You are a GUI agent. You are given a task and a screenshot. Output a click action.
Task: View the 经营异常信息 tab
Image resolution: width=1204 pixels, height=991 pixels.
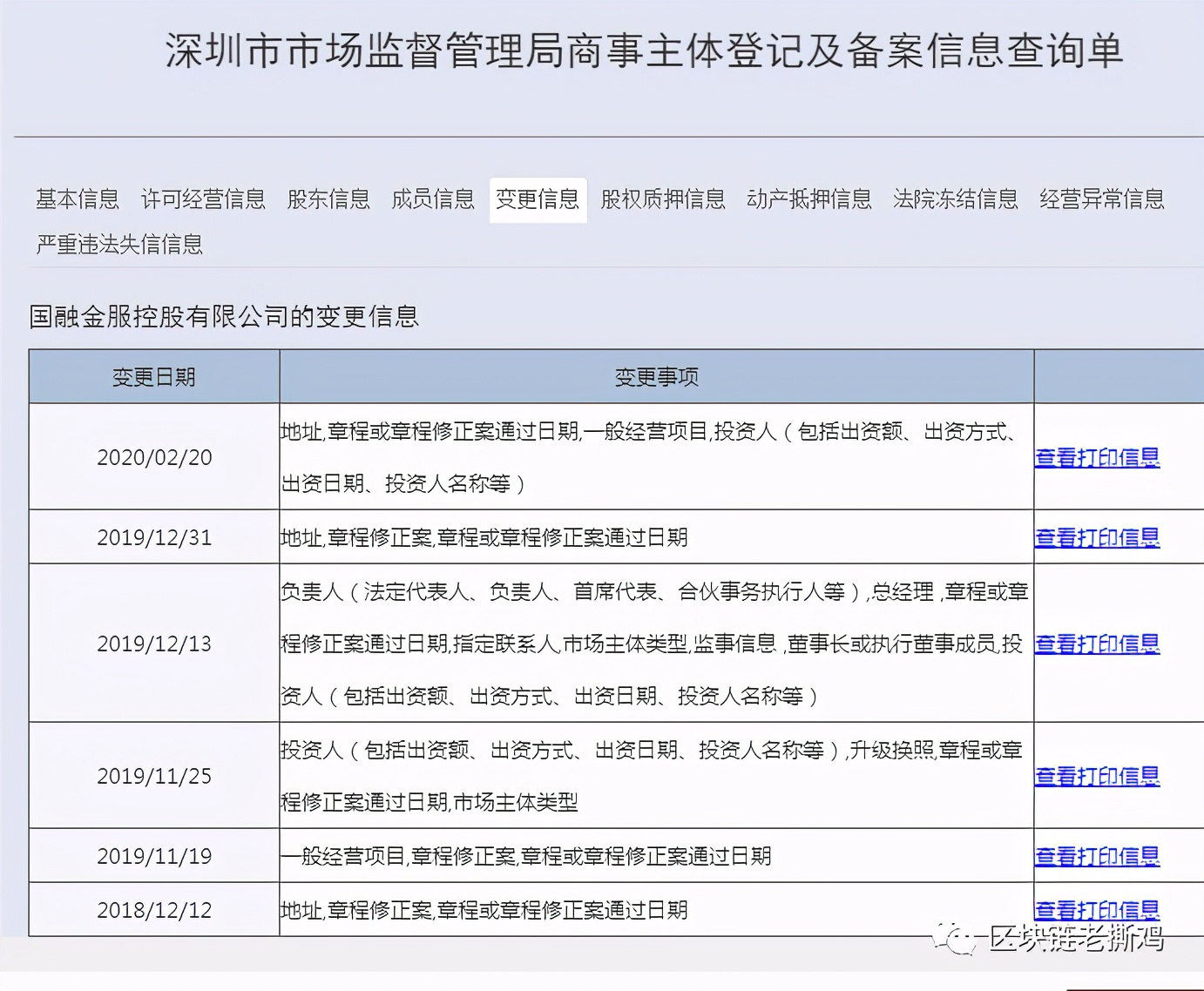pos(1102,199)
